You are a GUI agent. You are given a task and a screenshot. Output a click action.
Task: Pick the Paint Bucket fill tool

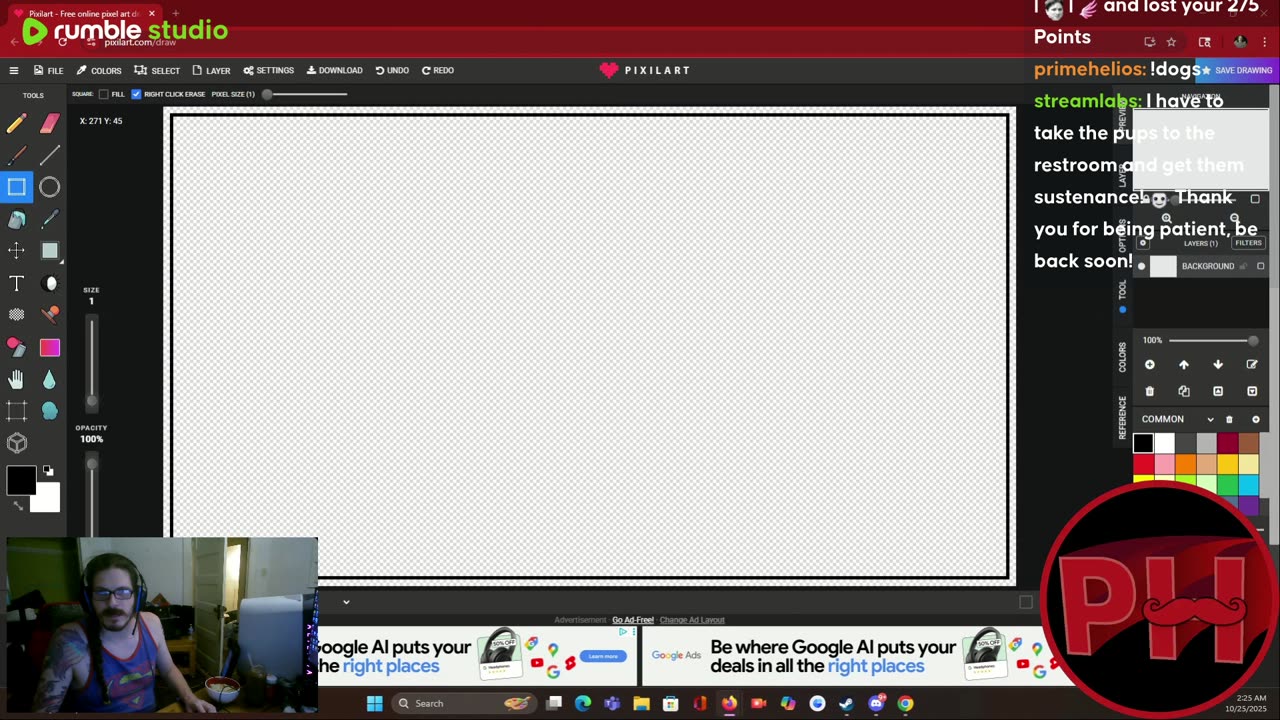pyautogui.click(x=16, y=219)
